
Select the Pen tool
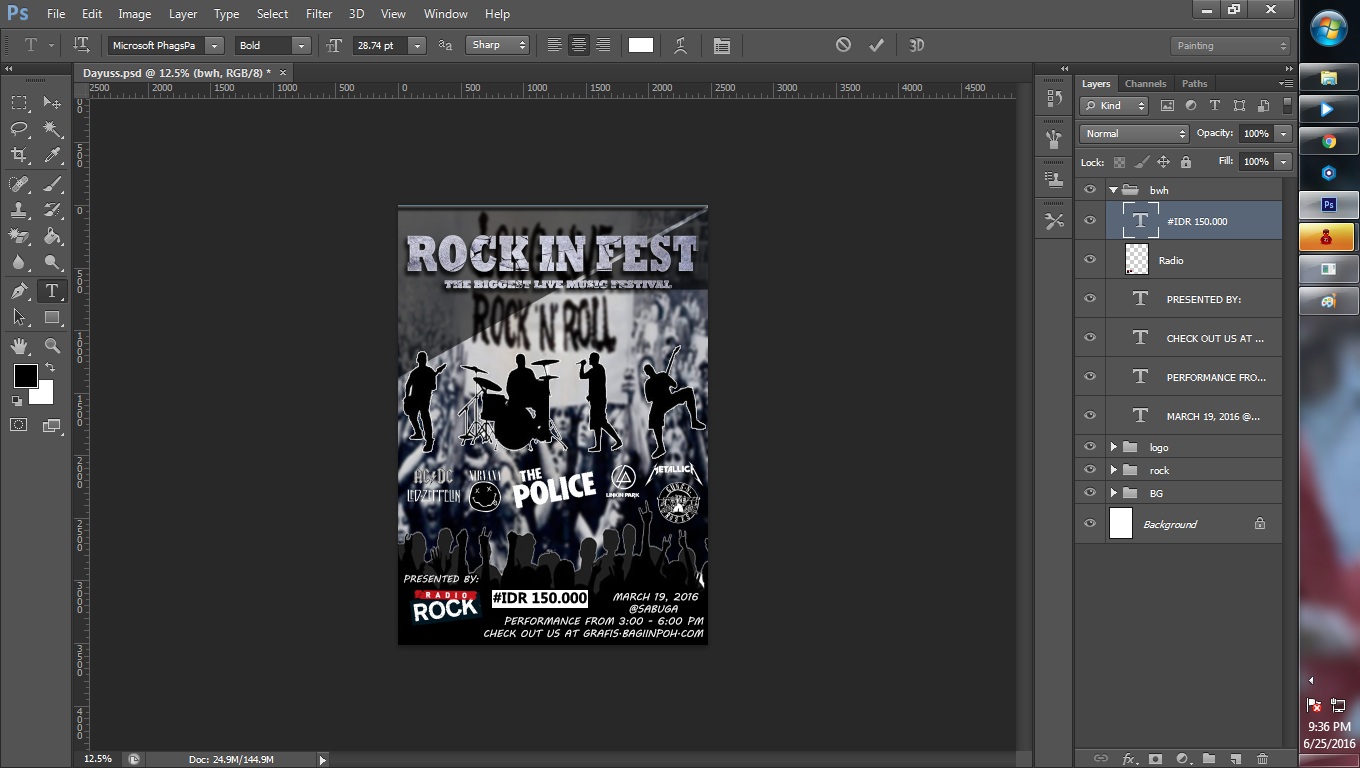coord(17,289)
